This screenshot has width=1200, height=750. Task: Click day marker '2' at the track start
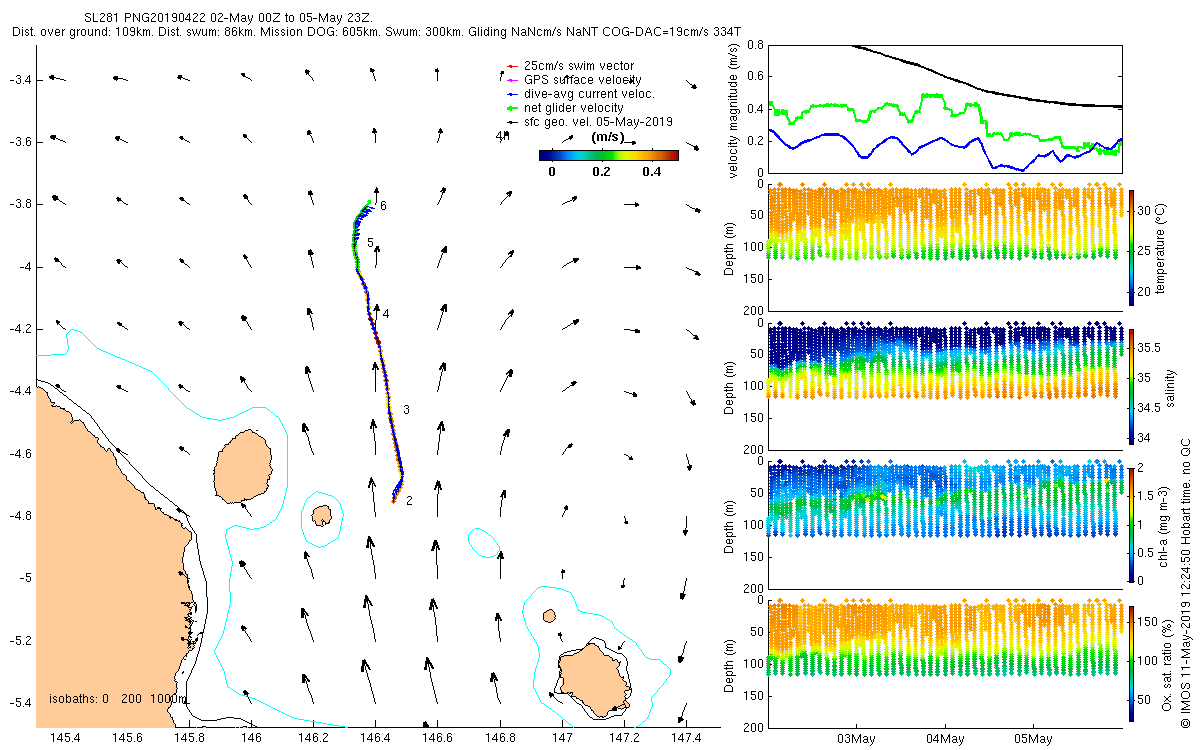tap(409, 500)
